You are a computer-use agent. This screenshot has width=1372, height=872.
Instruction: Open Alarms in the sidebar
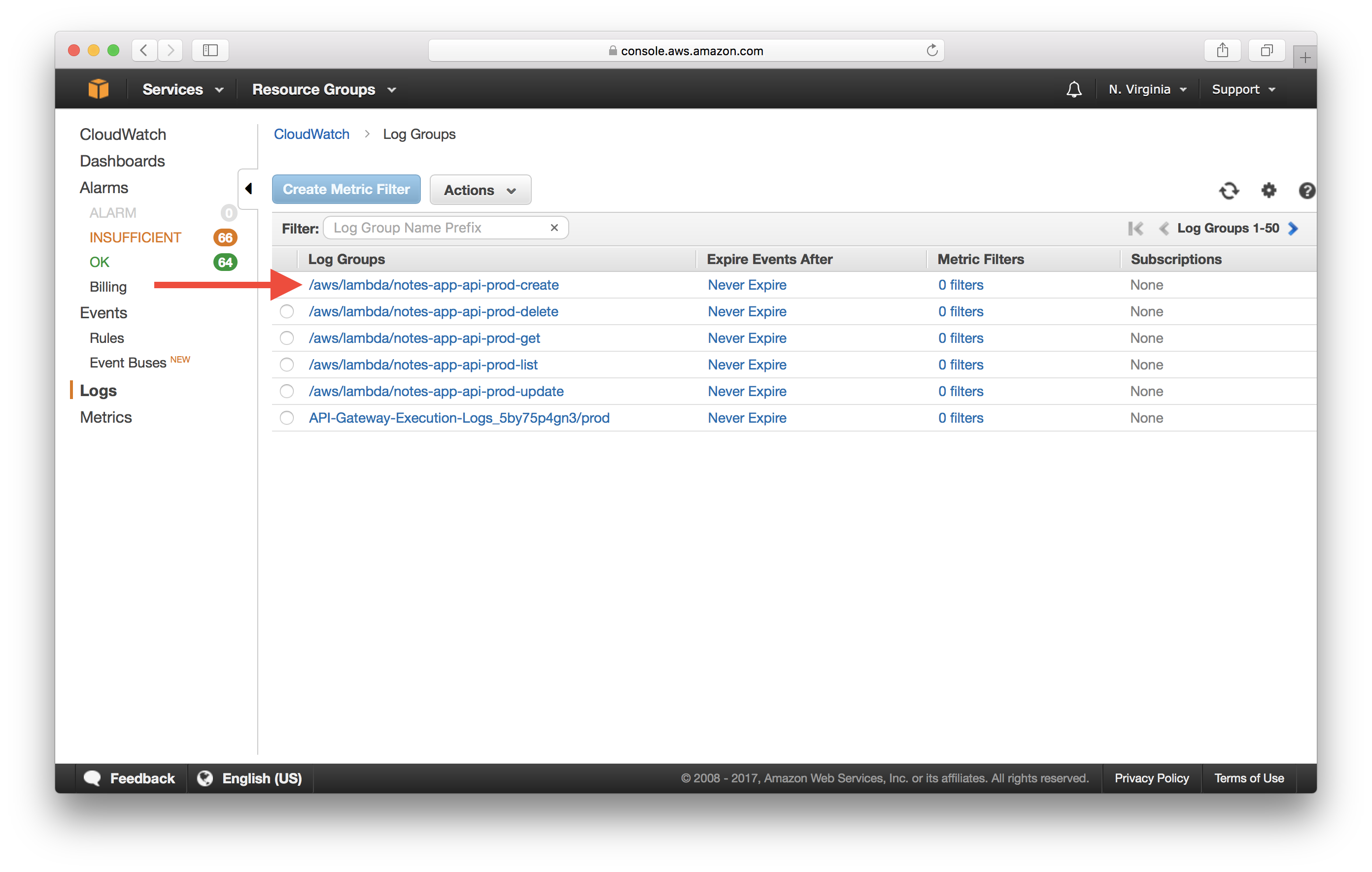[103, 188]
